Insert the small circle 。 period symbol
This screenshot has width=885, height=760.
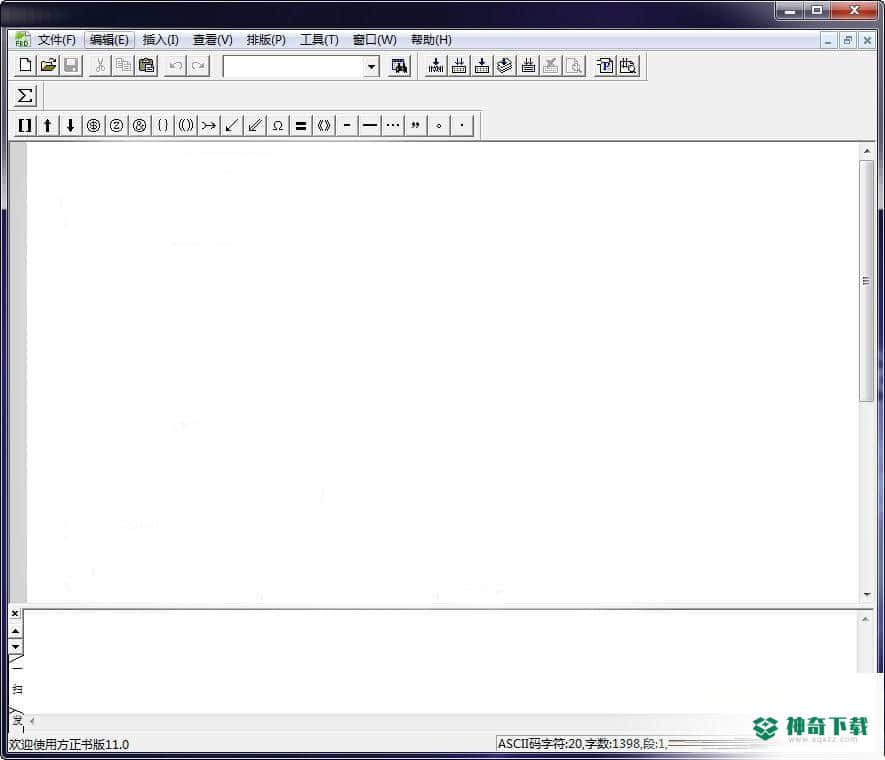tap(439, 125)
